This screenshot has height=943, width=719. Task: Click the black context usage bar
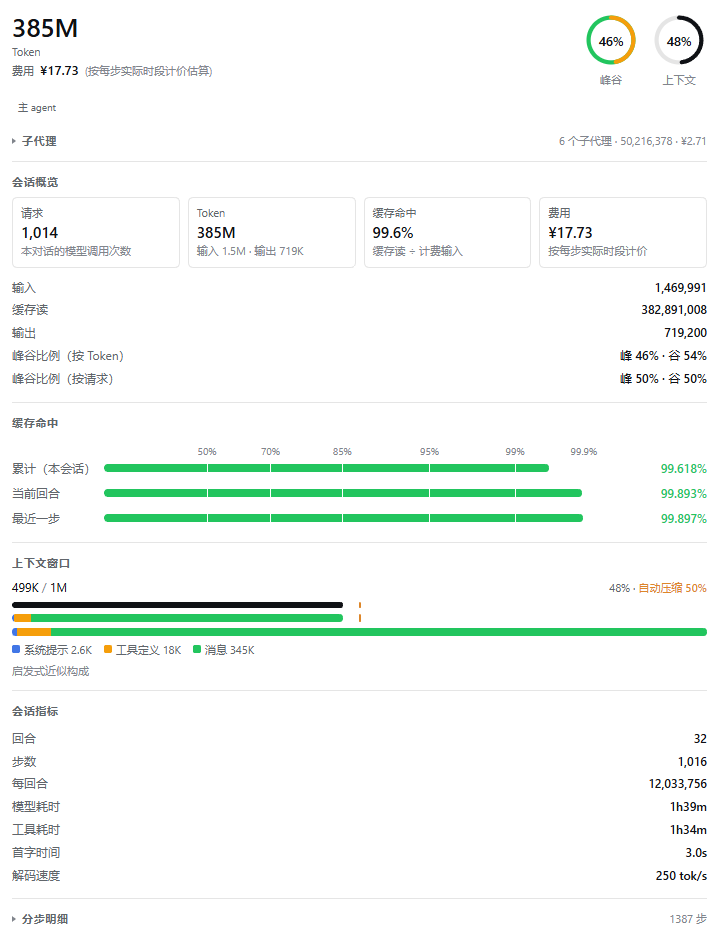[x=177, y=605]
